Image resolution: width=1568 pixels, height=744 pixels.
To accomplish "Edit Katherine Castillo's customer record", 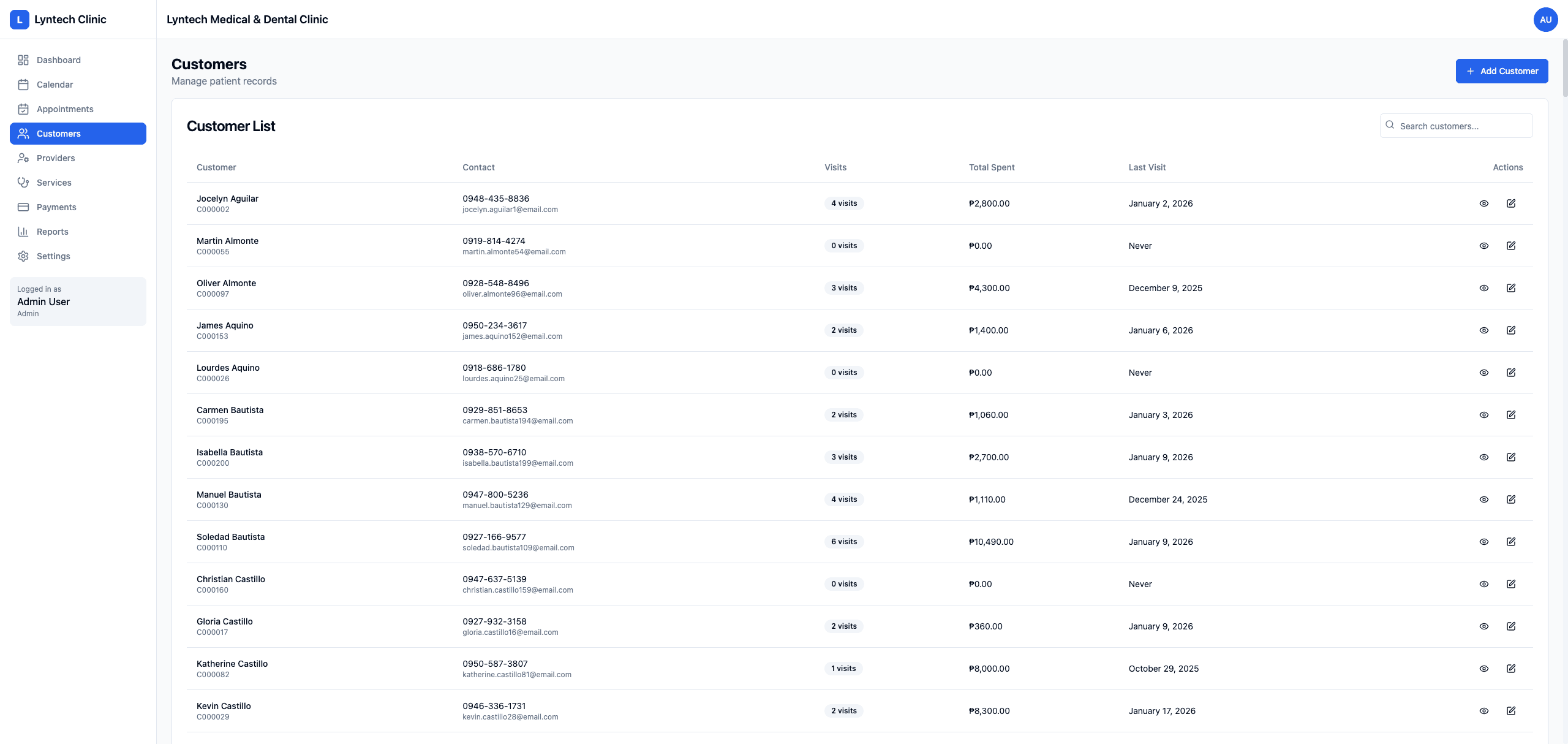I will click(x=1511, y=669).
